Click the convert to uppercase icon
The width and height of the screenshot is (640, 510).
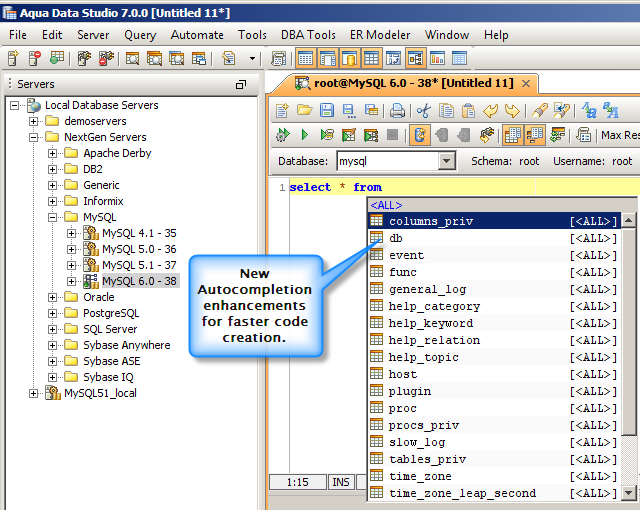[x=611, y=110]
